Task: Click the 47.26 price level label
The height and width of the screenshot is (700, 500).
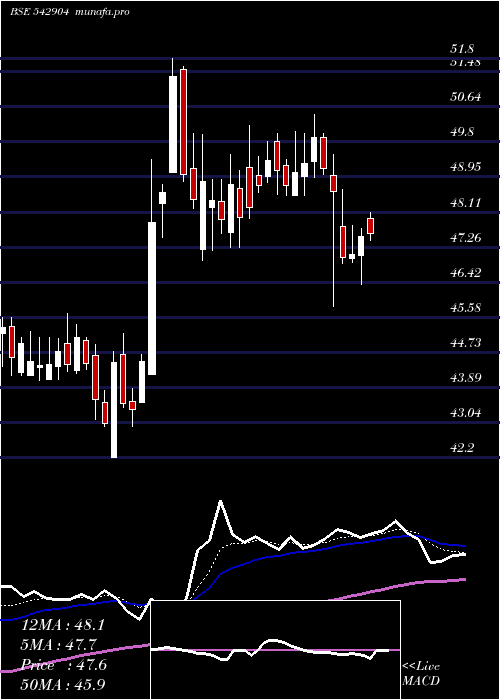Action: pyautogui.click(x=466, y=238)
